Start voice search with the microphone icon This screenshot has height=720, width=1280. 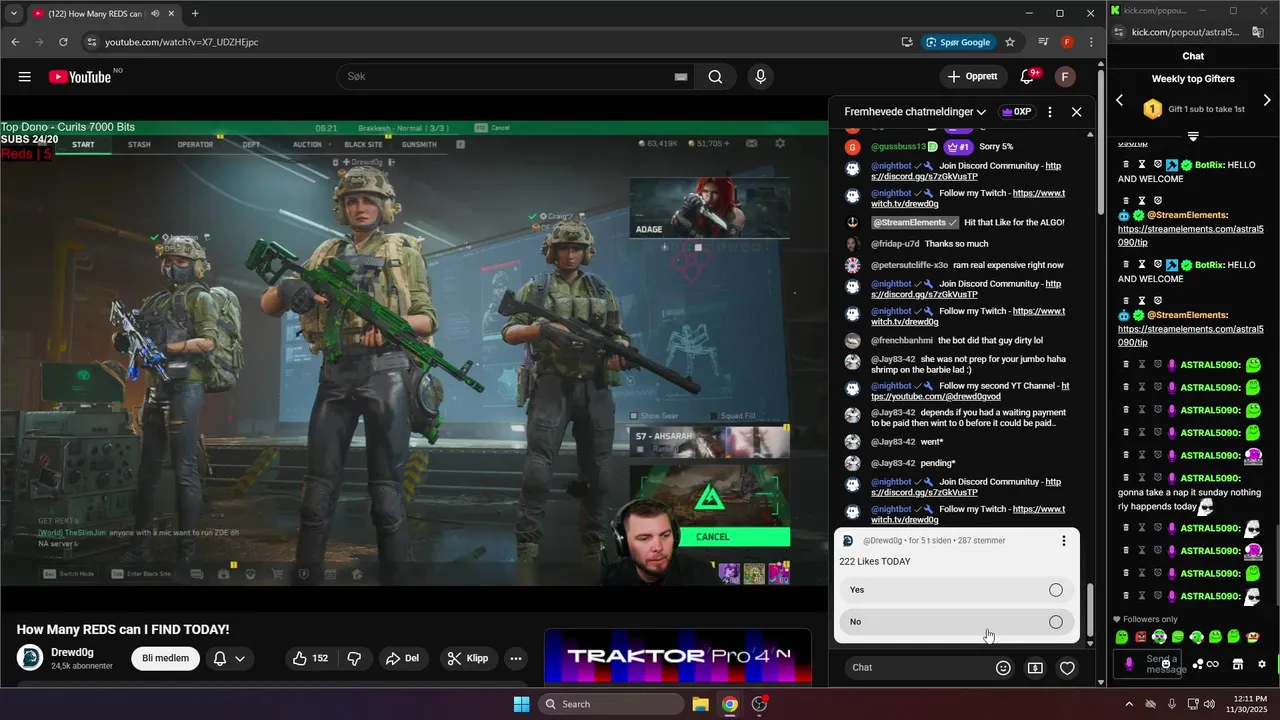pyautogui.click(x=761, y=77)
